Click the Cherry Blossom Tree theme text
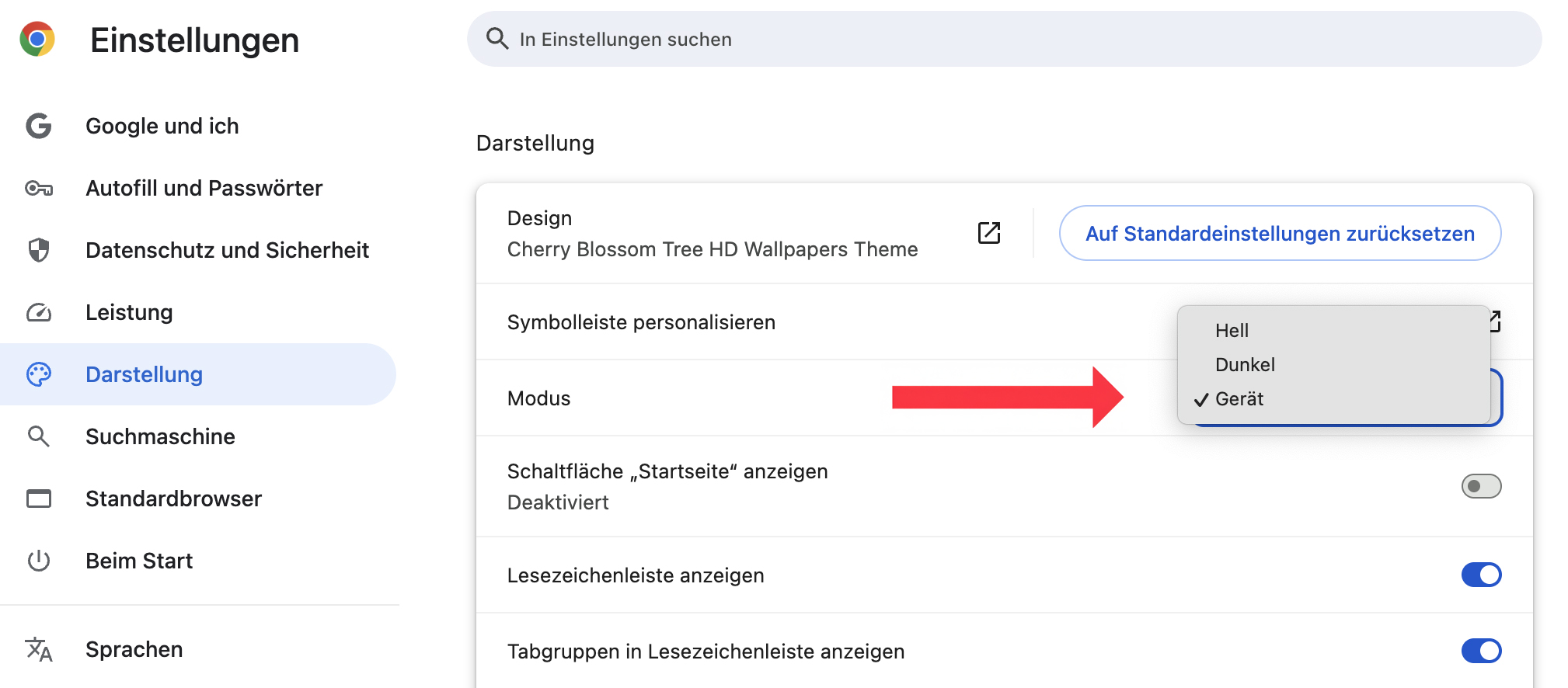 coord(713,249)
